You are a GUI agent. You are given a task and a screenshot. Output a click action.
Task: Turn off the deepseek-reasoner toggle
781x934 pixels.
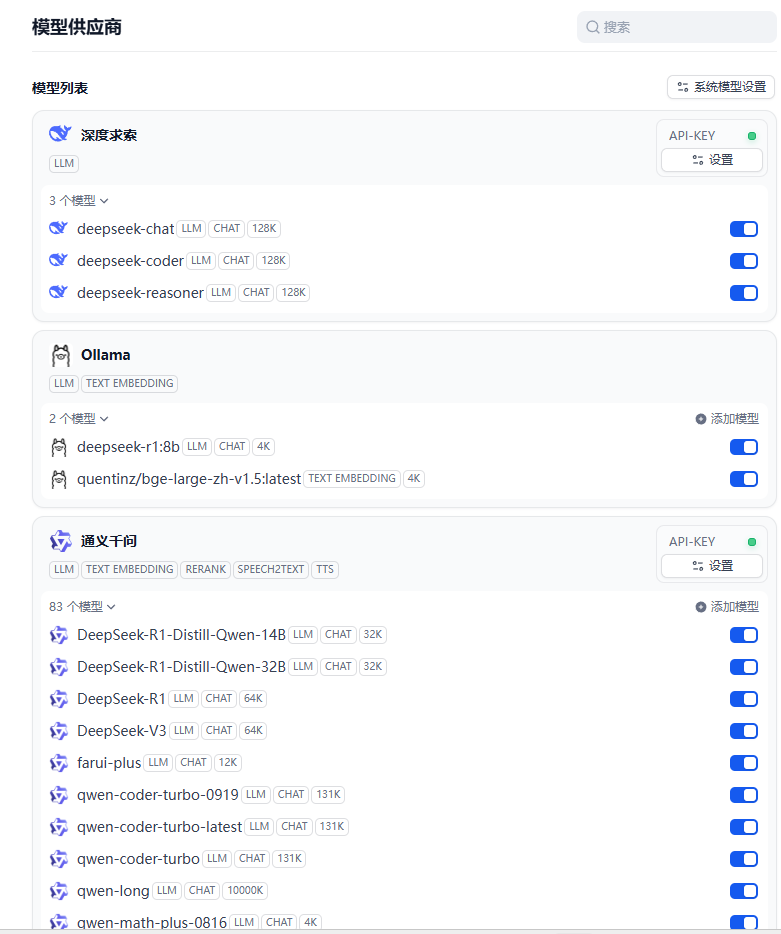click(x=743, y=293)
